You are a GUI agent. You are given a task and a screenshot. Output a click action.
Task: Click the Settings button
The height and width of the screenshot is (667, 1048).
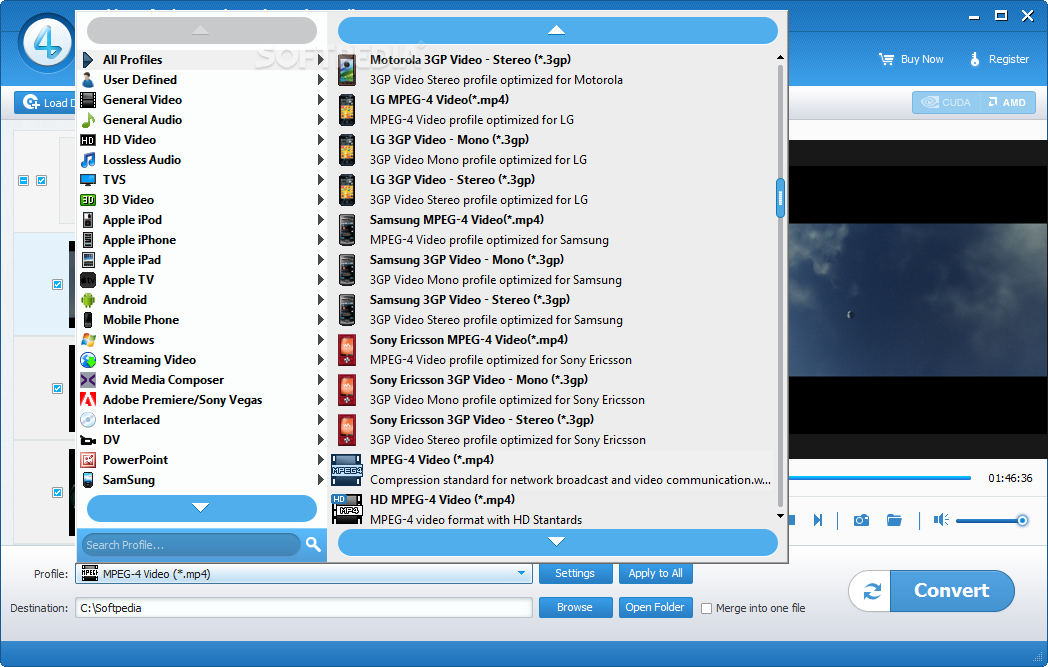(575, 573)
